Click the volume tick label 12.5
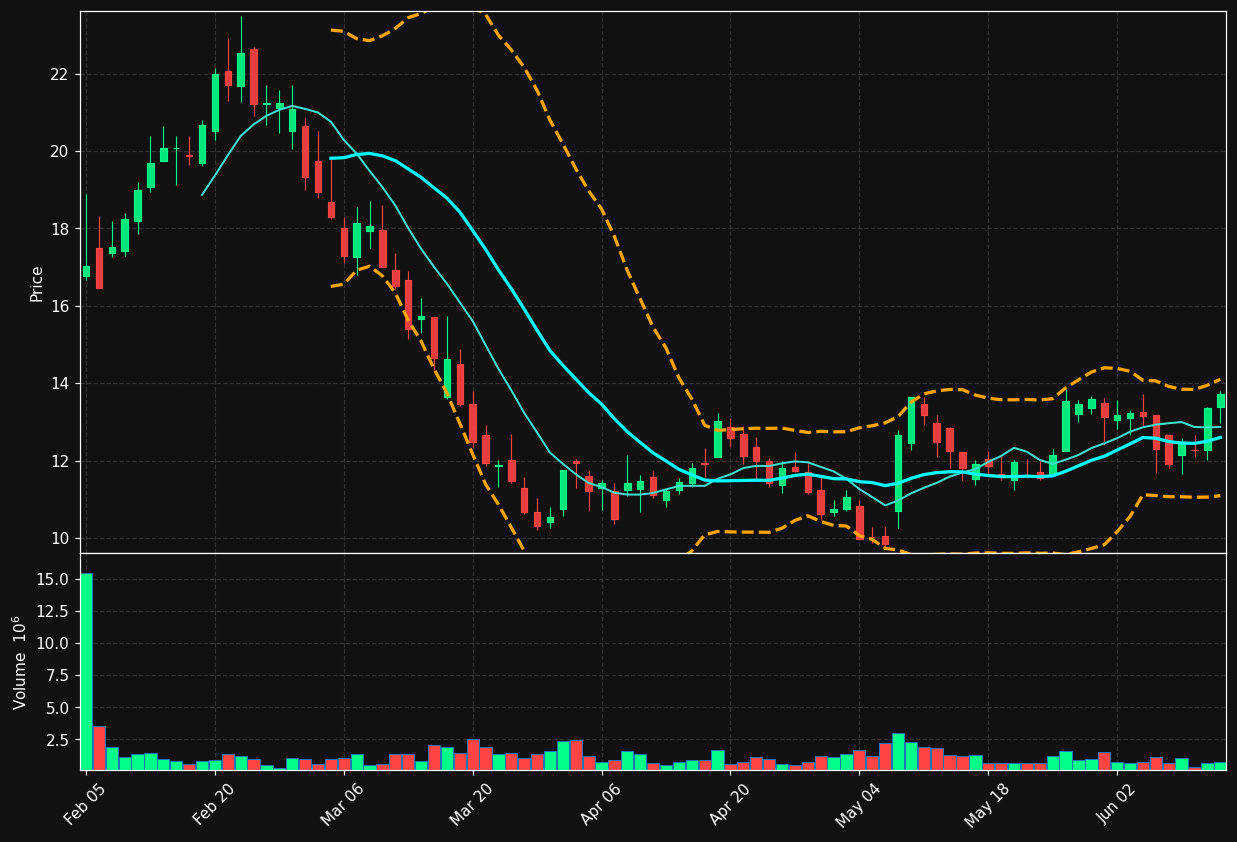The width and height of the screenshot is (1237, 842). click(53, 612)
